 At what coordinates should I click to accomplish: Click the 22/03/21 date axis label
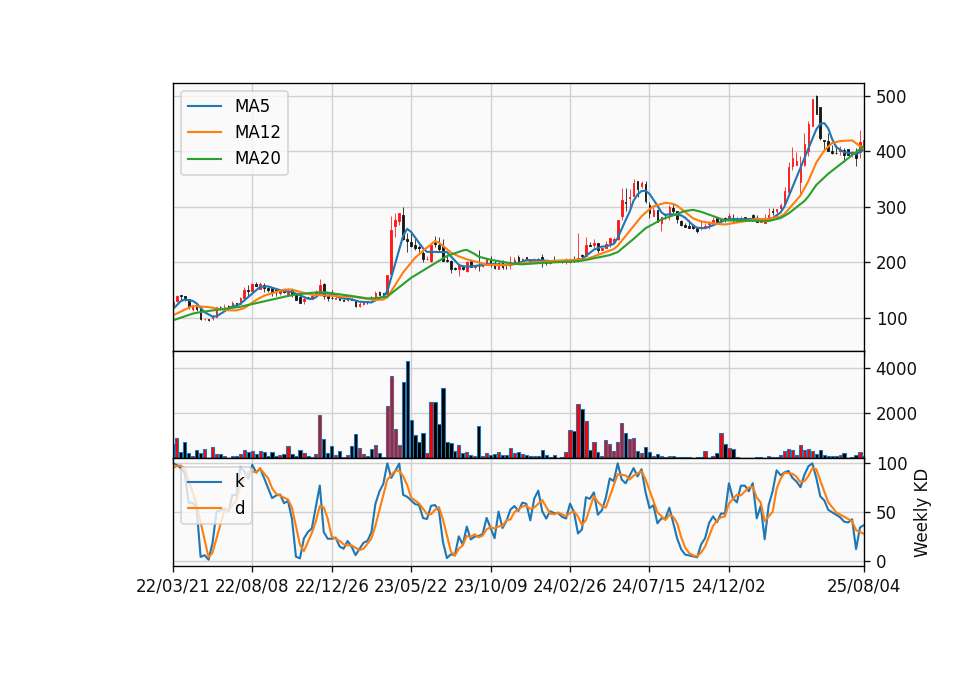(x=173, y=586)
